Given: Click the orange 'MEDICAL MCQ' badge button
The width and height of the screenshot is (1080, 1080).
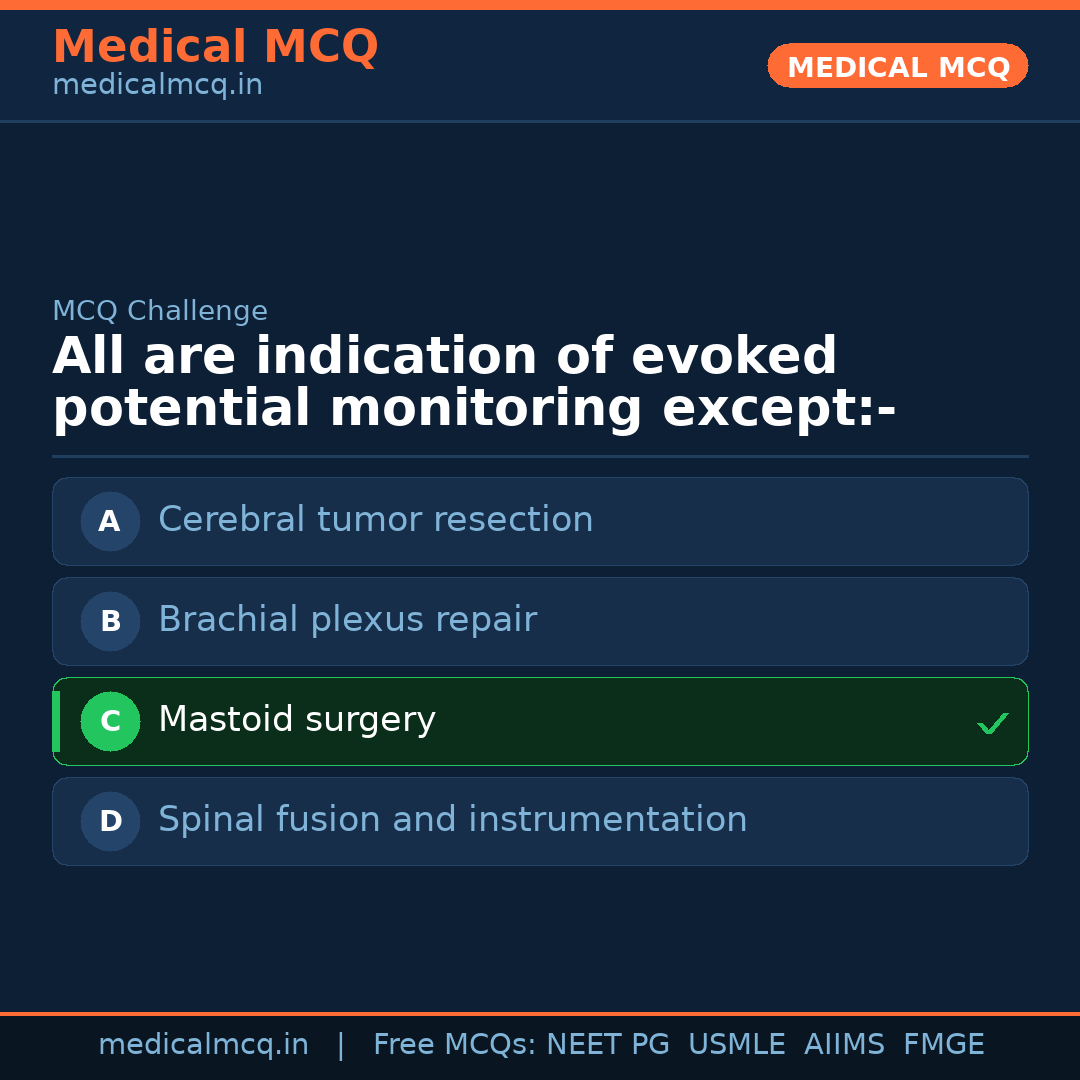Looking at the screenshot, I should click(897, 67).
